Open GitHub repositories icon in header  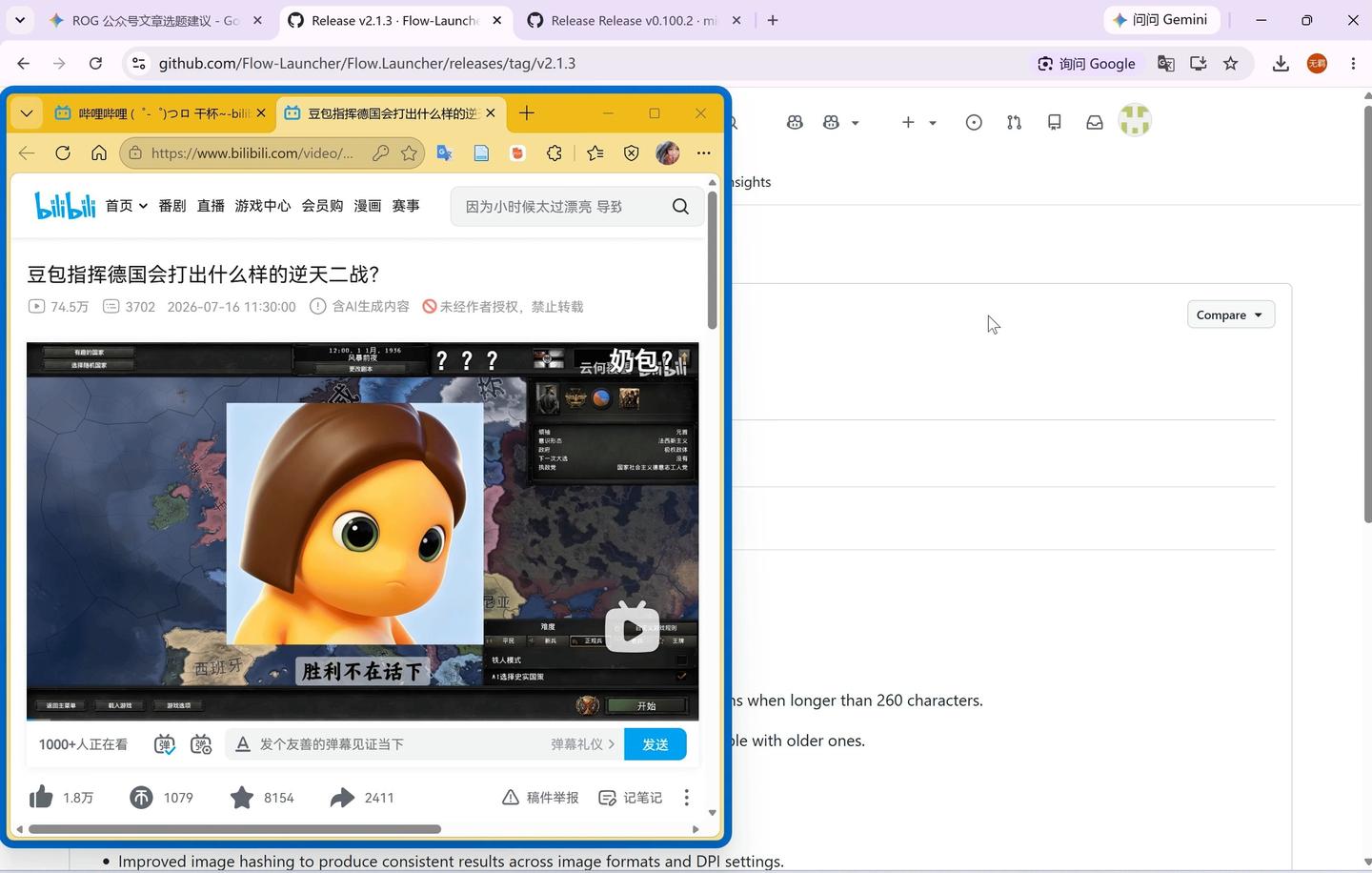pyautogui.click(x=1055, y=122)
